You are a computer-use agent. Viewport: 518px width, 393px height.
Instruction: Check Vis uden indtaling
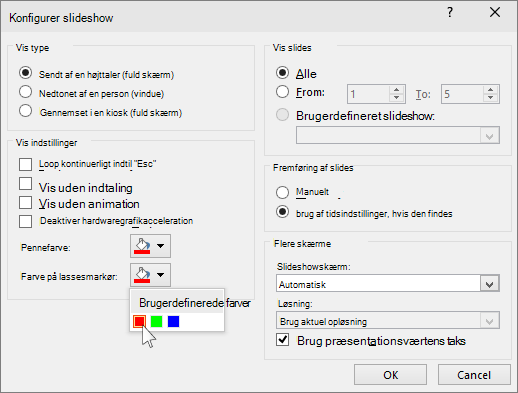point(26,184)
